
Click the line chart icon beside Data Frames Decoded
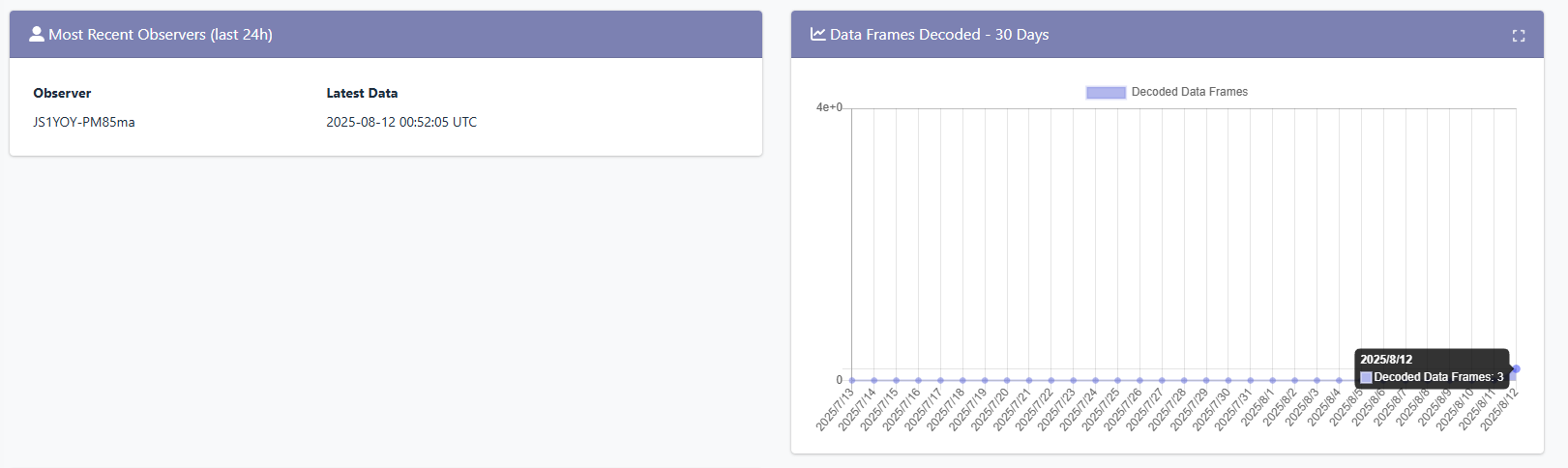coord(818,34)
